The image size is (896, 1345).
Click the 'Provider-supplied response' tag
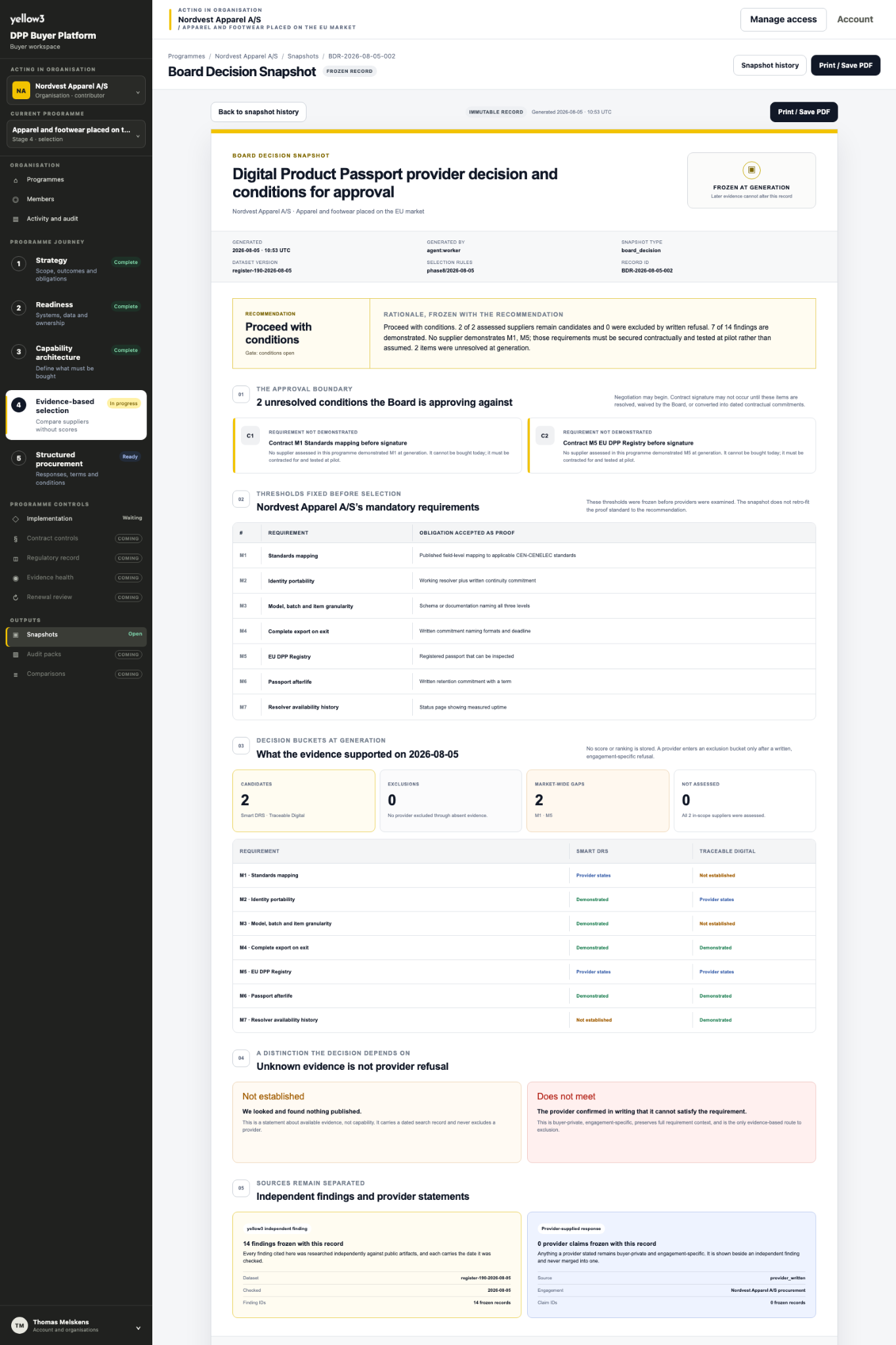click(571, 1228)
